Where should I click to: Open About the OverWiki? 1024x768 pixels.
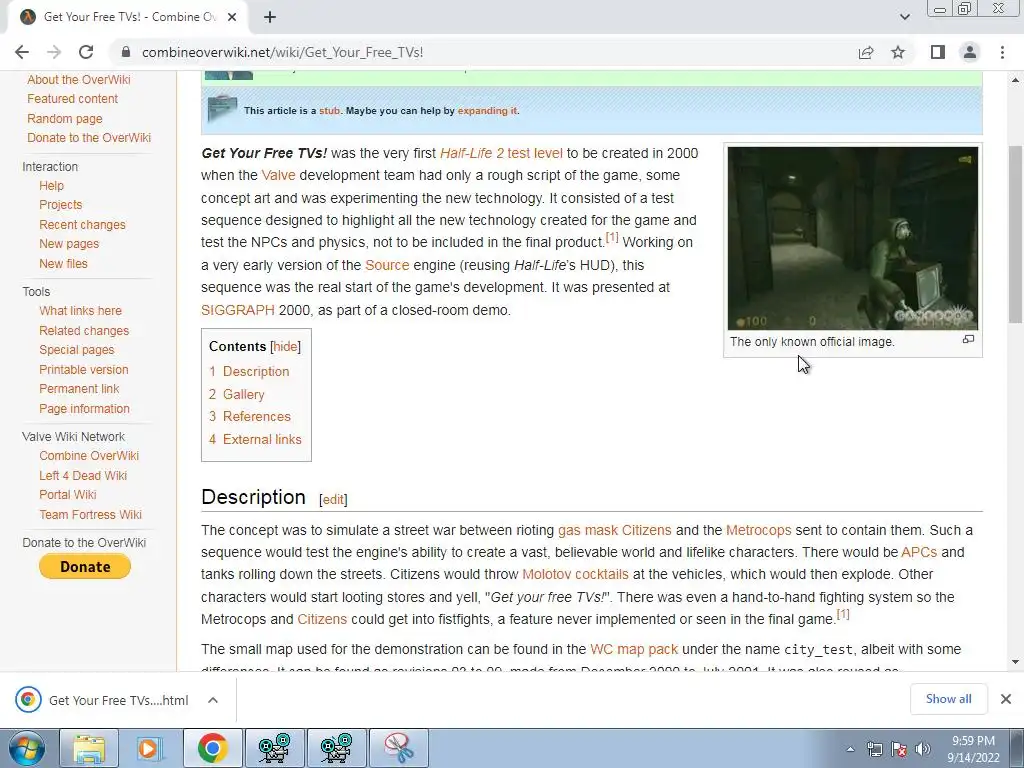point(78,80)
